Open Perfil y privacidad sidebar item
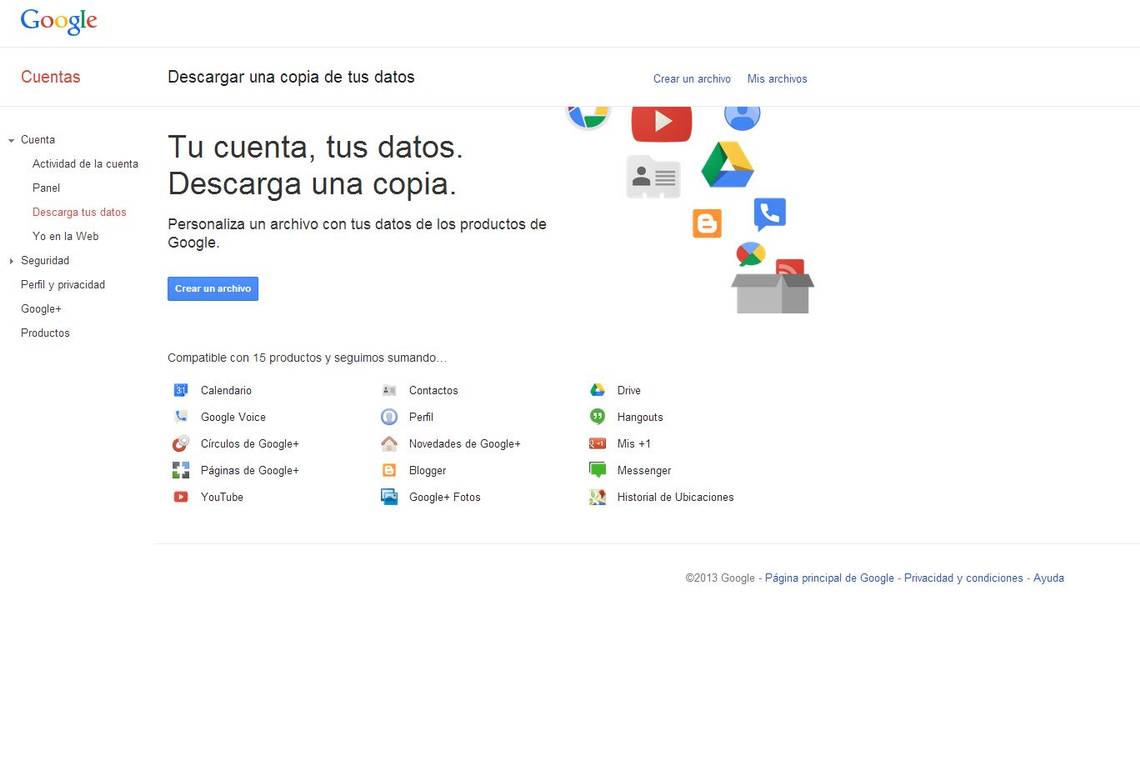Viewport: 1140px width, 760px height. [x=63, y=285]
